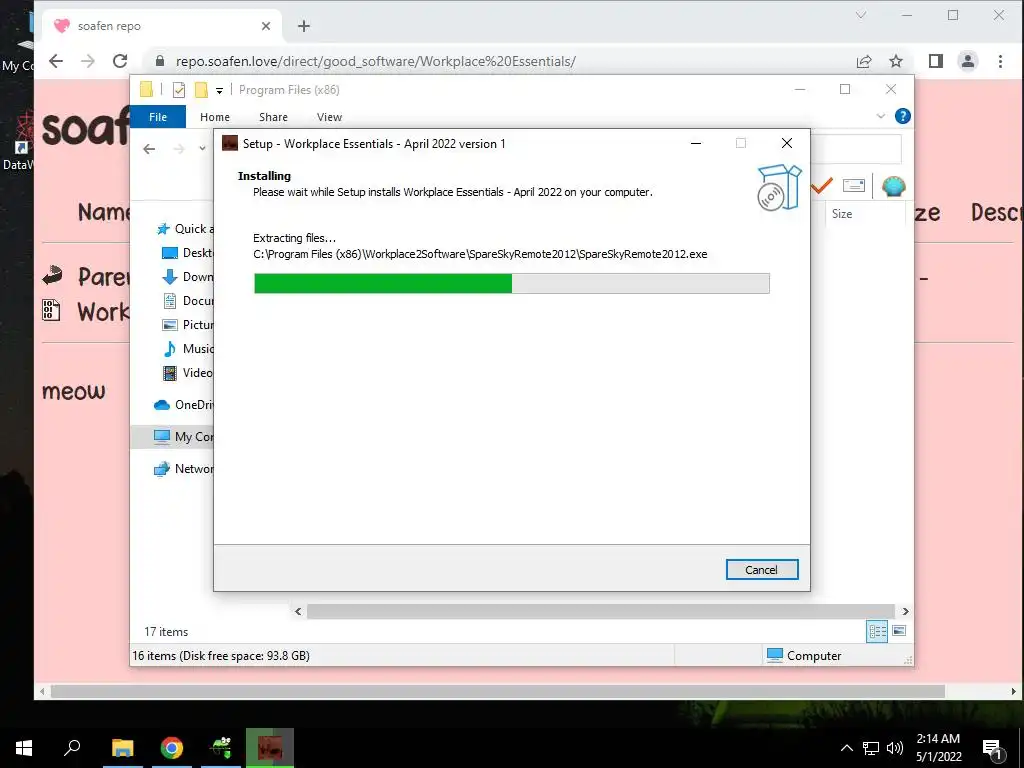Open Quick Access toolbar customize dropdown
The height and width of the screenshot is (768, 1024).
click(x=219, y=91)
